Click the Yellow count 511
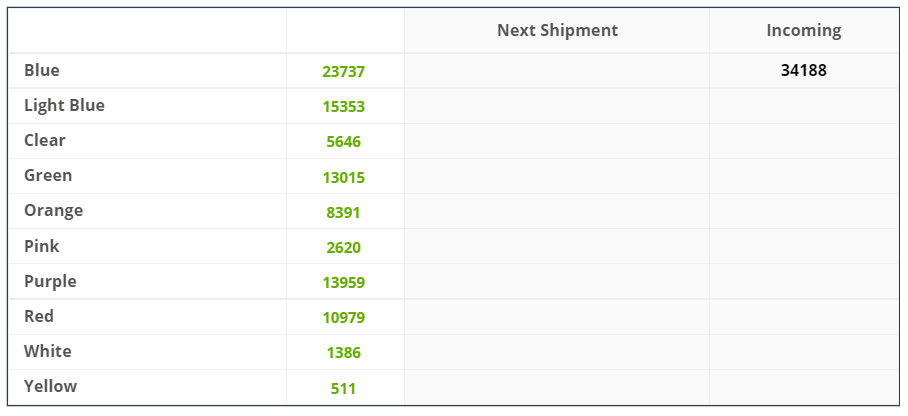Image resolution: width=908 pixels, height=416 pixels. (343, 388)
